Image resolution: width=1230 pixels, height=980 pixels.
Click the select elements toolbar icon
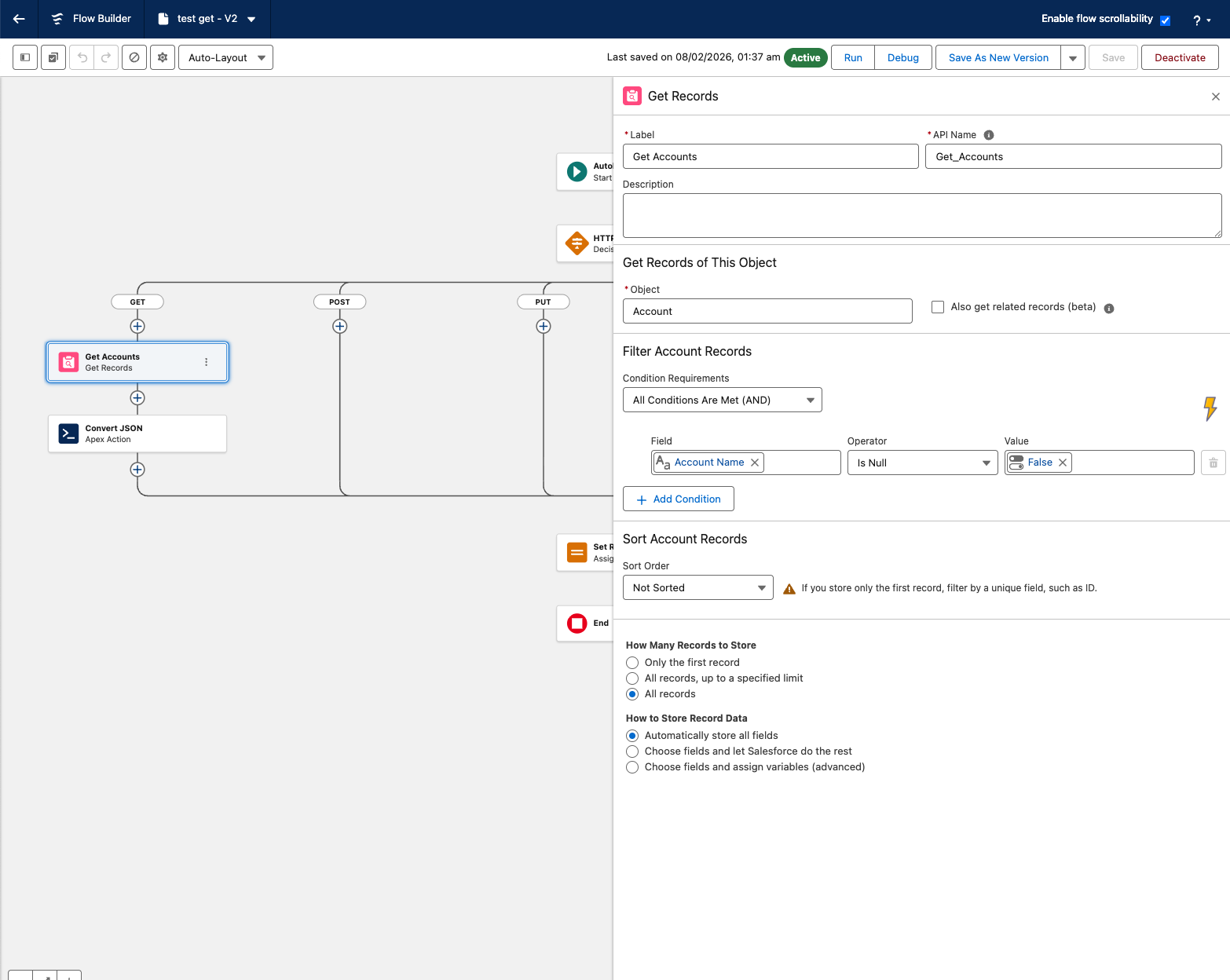pyautogui.click(x=53, y=57)
